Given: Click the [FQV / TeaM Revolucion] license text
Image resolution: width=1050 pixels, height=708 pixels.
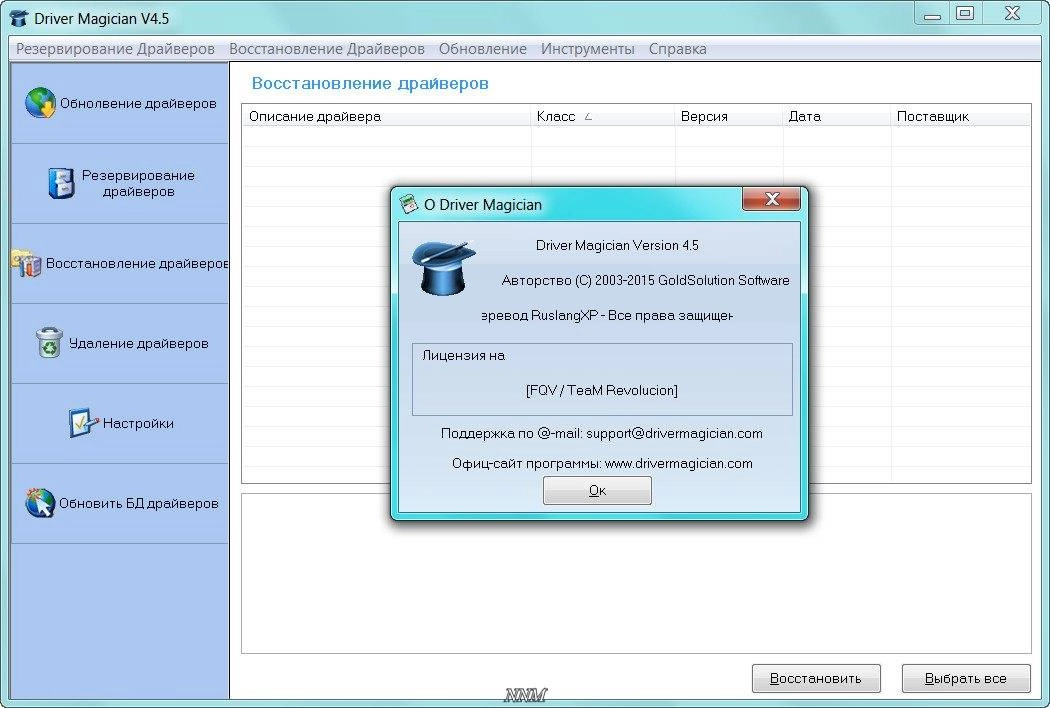Looking at the screenshot, I should tap(601, 390).
